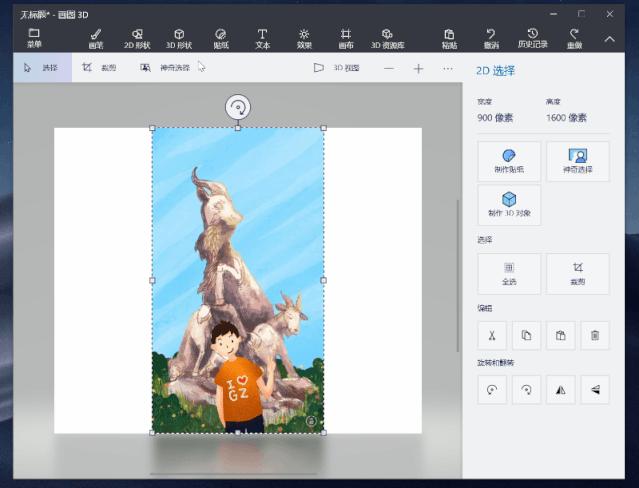Screen dimensions: 639x488
Task: Collapse the top toolbar with the chevron
Action: (x=609, y=39)
